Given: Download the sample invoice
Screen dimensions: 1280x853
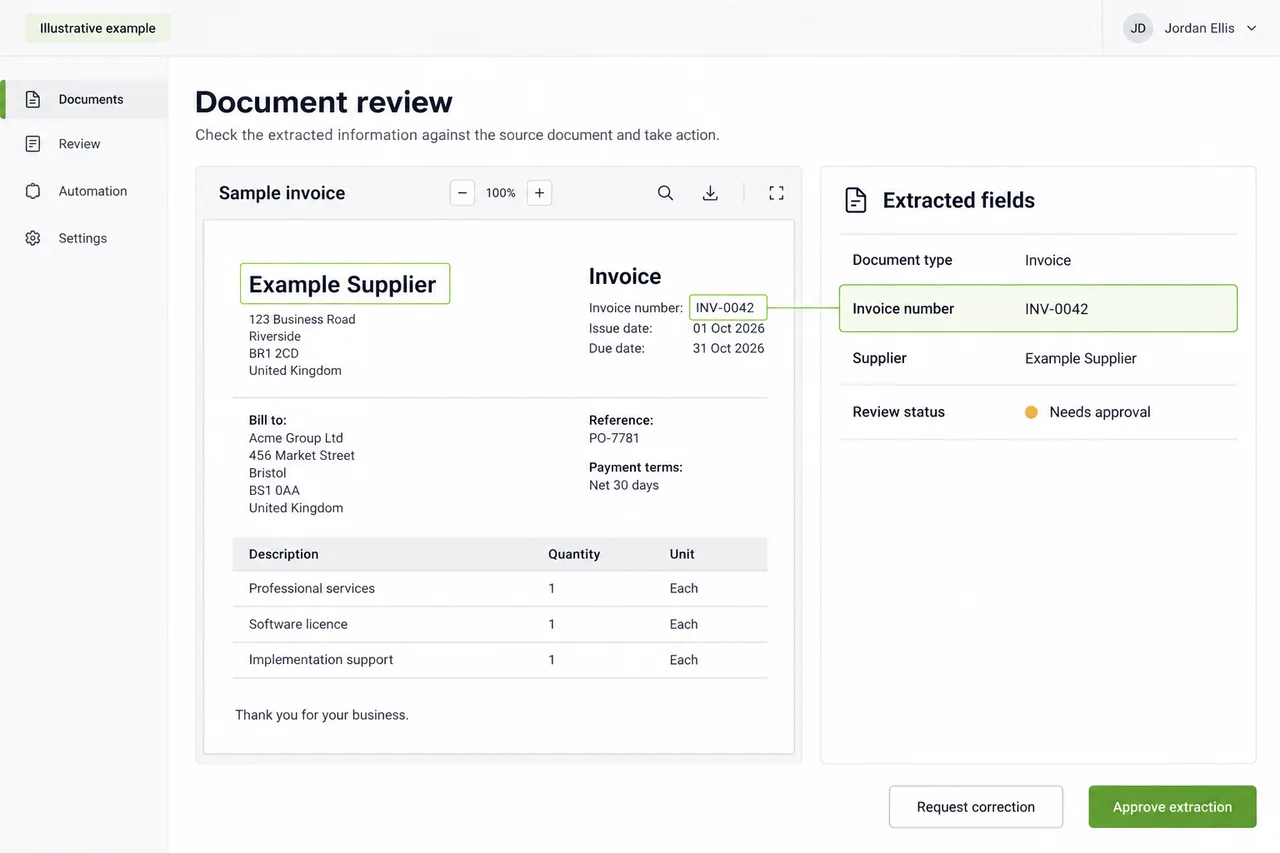Looking at the screenshot, I should point(710,193).
